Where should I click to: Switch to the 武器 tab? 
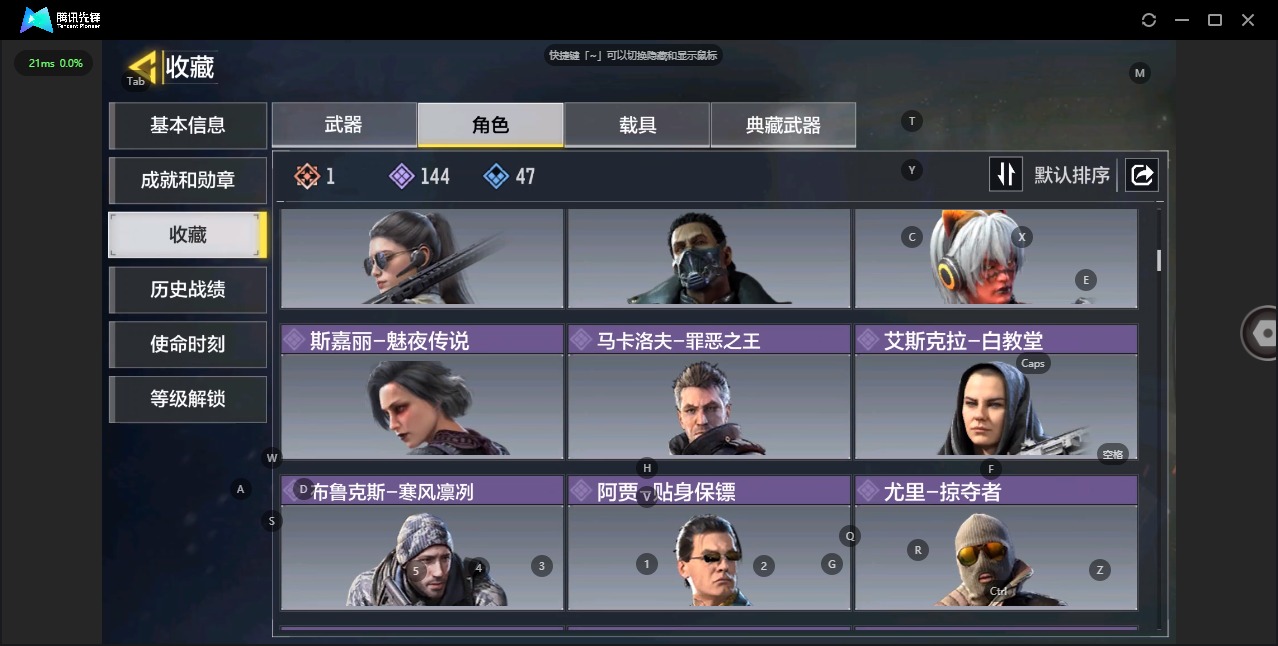click(344, 125)
